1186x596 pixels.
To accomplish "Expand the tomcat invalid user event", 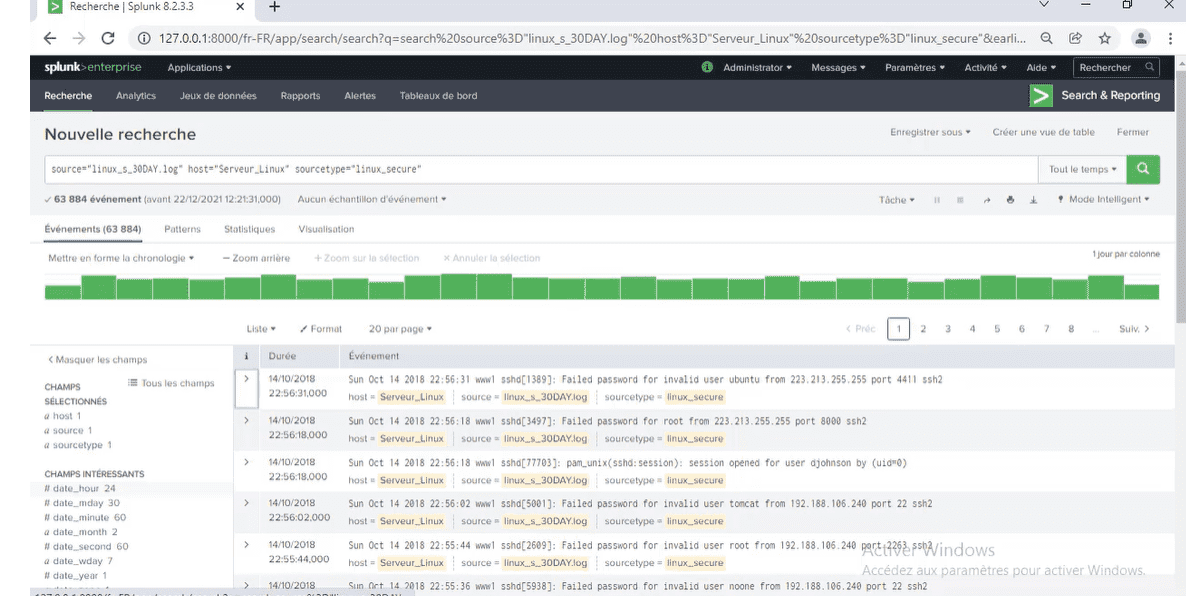I will (246, 503).
